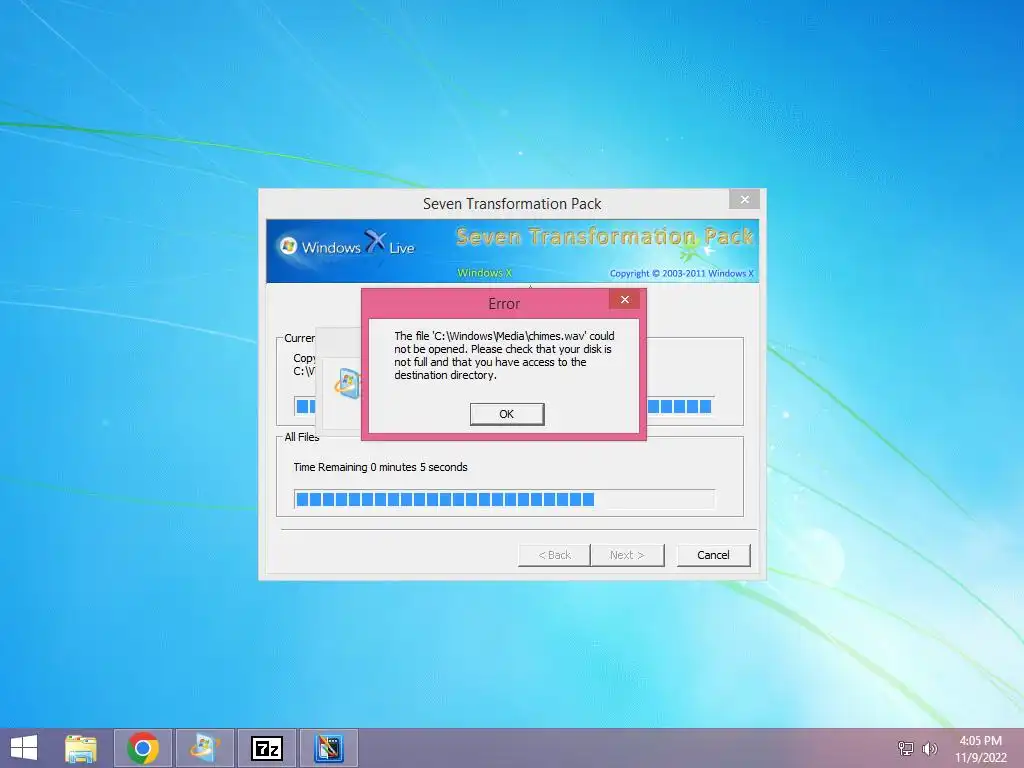
Task: Click the chimes.wav error message text
Action: point(504,355)
